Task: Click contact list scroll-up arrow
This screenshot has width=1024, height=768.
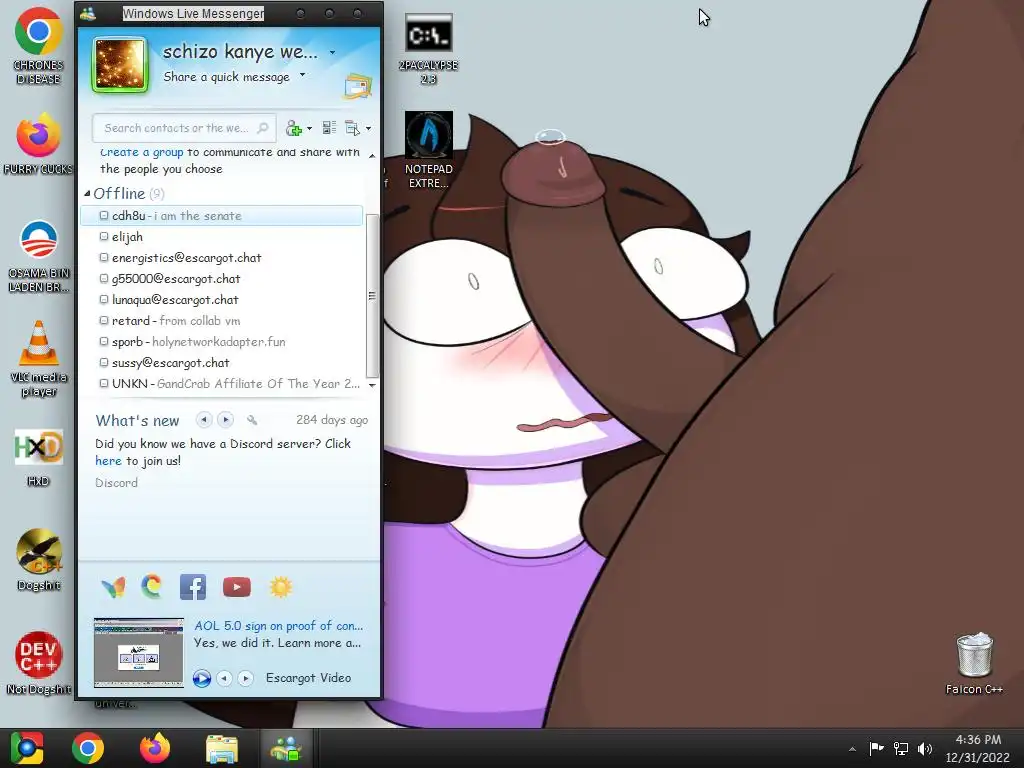Action: 372,155
